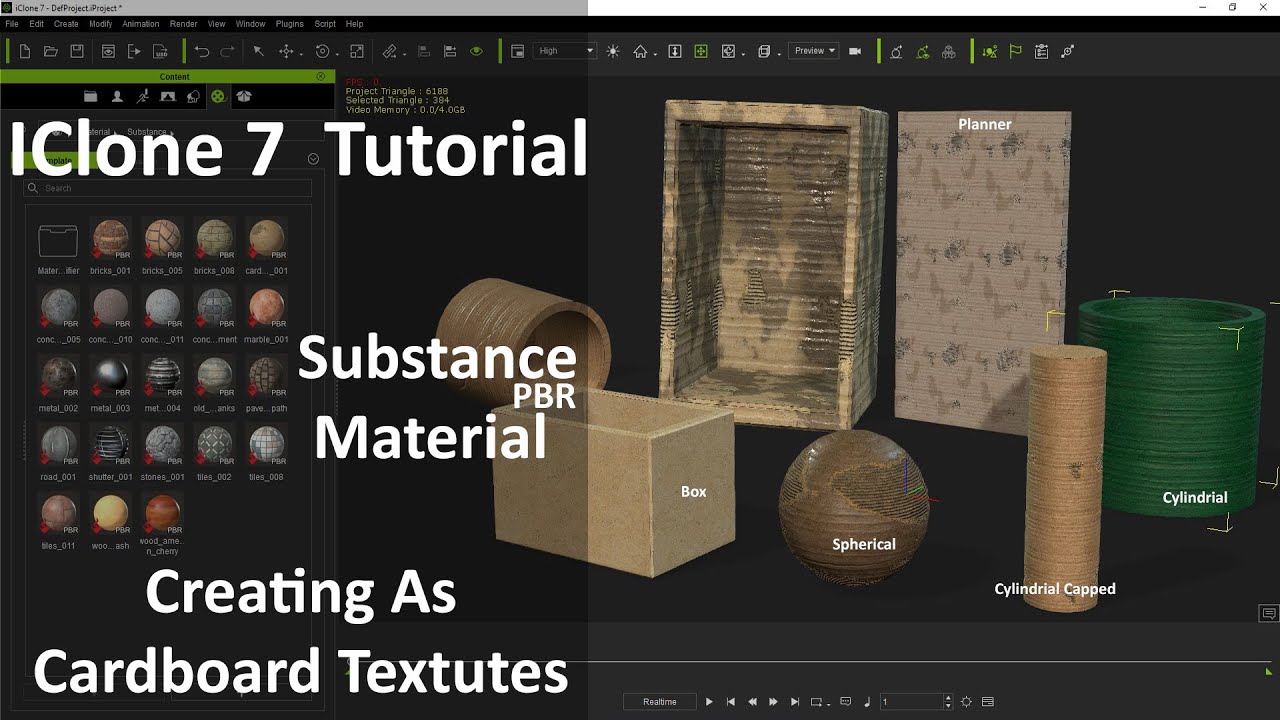
Task: Click the sun atmosphere icon
Action: [613, 51]
